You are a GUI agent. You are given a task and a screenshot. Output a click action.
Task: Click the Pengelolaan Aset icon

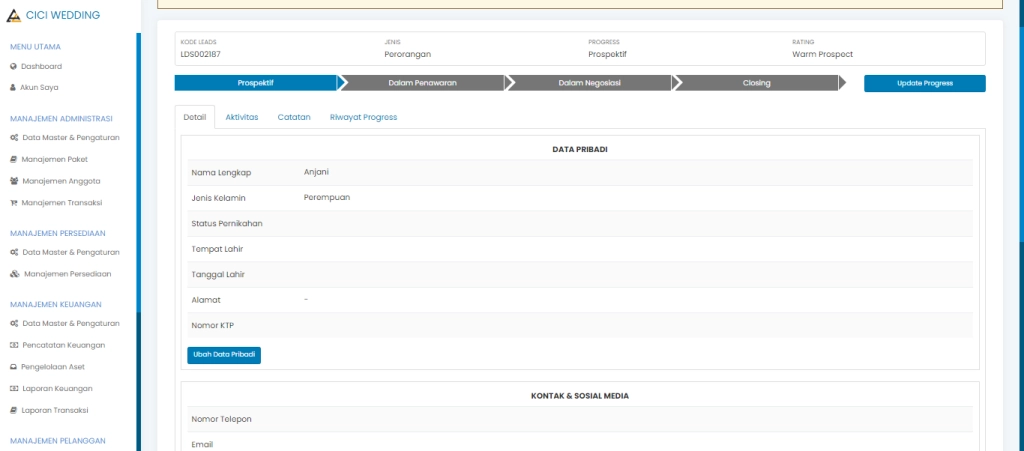coord(14,366)
